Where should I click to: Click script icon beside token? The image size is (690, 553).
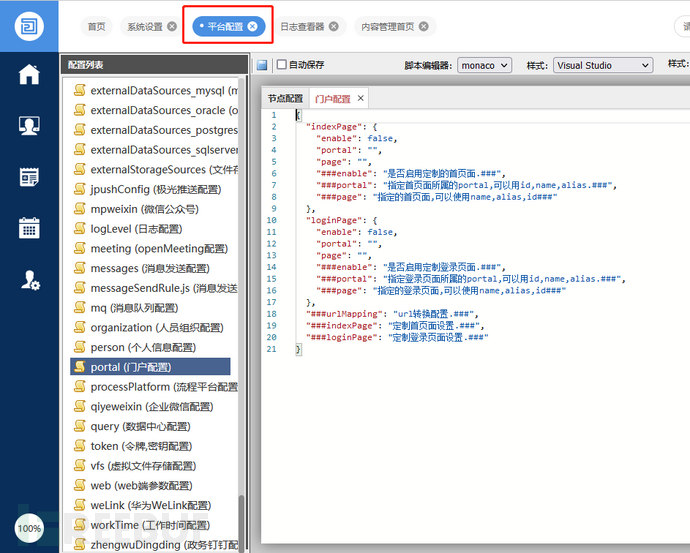coord(80,446)
